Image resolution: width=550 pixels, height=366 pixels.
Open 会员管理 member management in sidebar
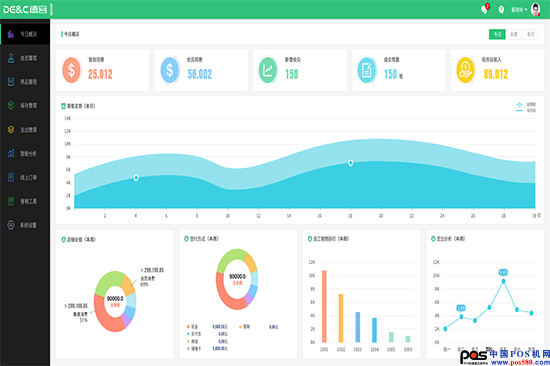click(x=25, y=58)
